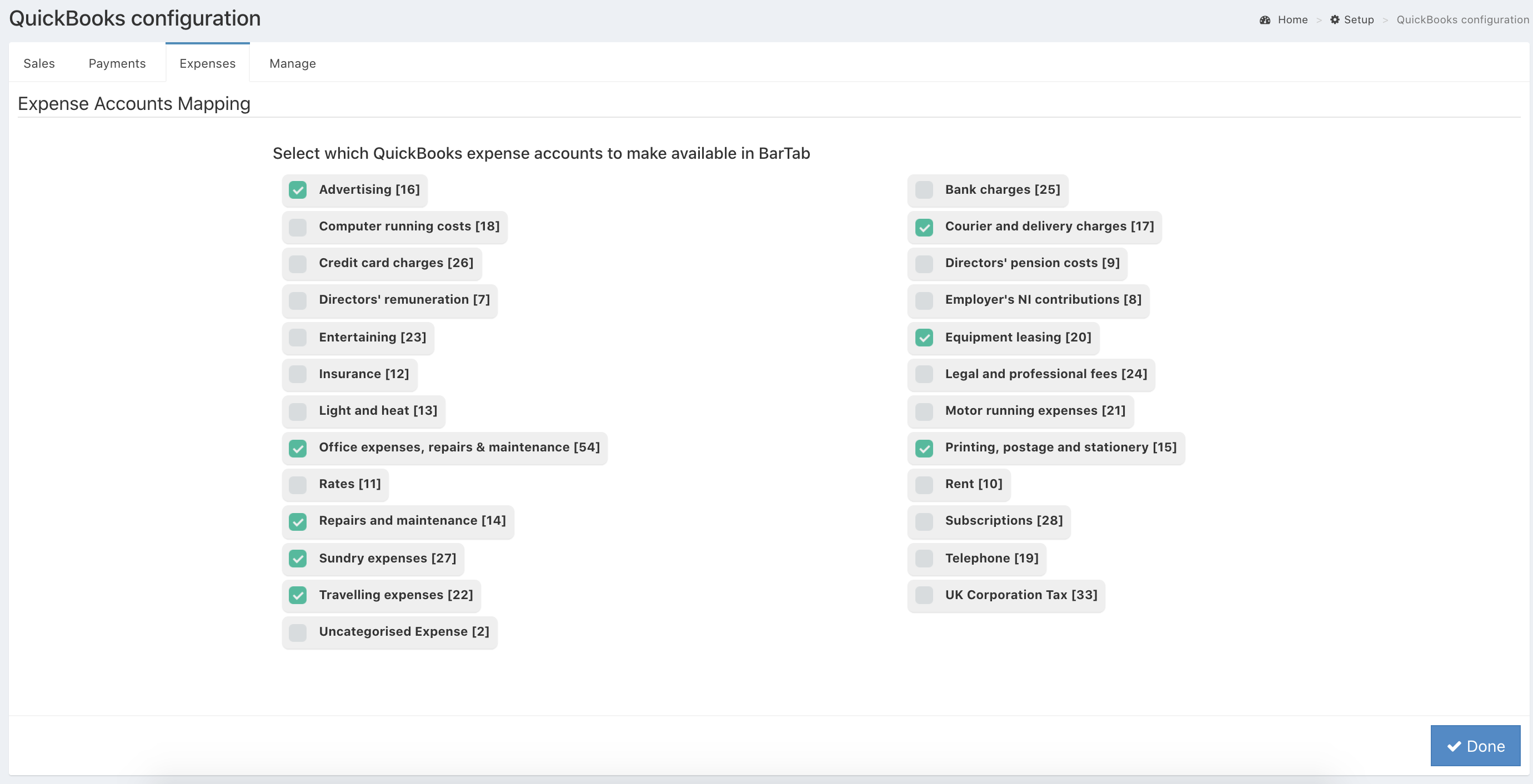Enable the Insurance [12] expense account
This screenshot has width=1533, height=784.
(x=298, y=374)
